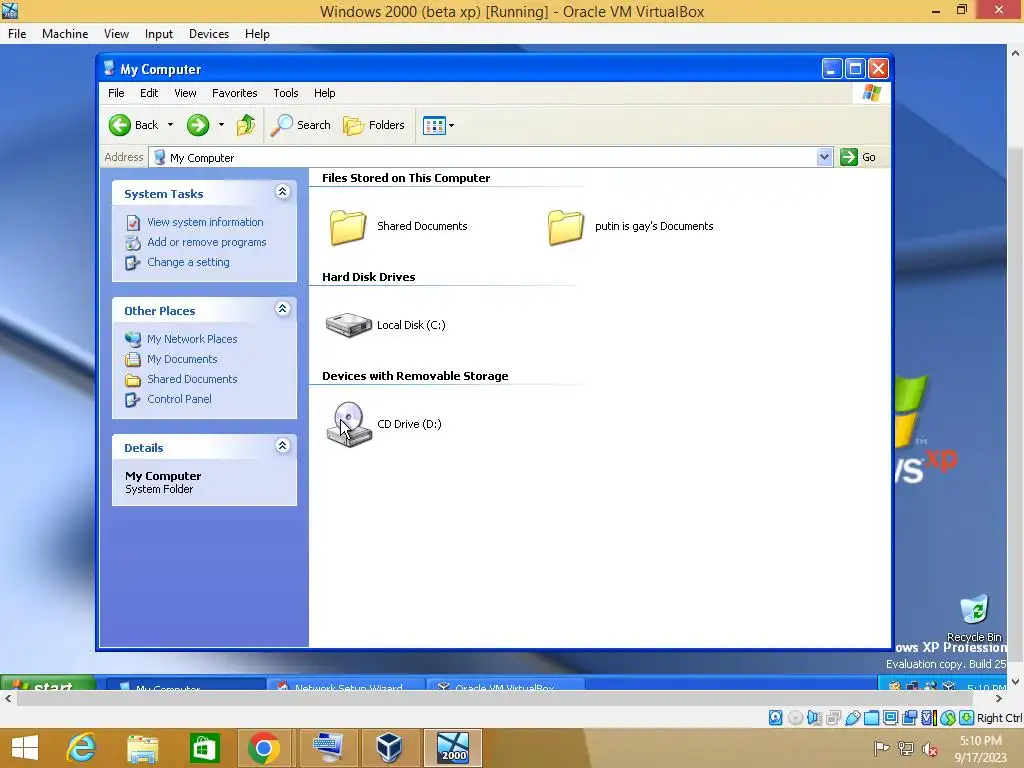Click the green Forward arrow button
Screen dimensions: 1024x768
tap(198, 125)
